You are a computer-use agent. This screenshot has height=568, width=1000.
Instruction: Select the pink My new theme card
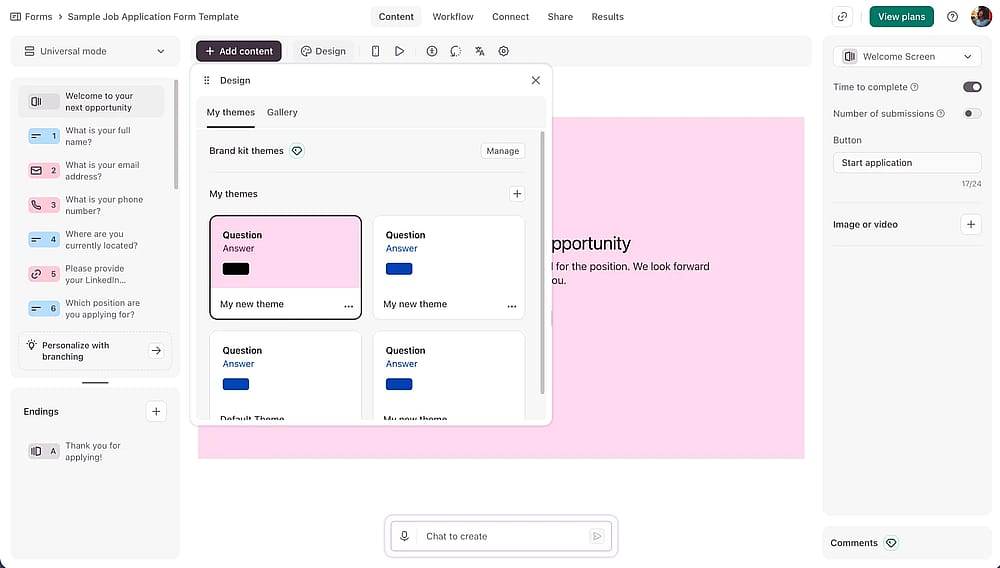coord(286,267)
